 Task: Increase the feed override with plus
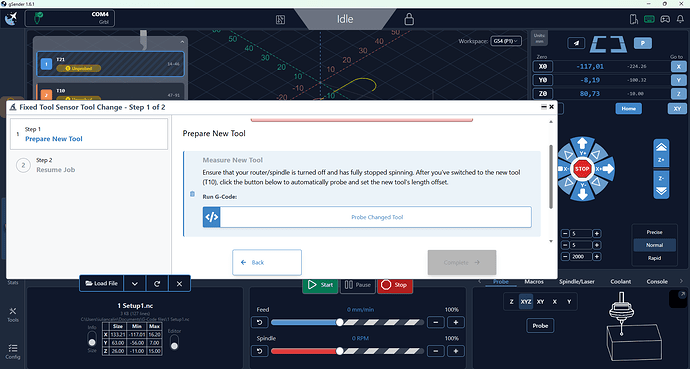[x=455, y=322]
